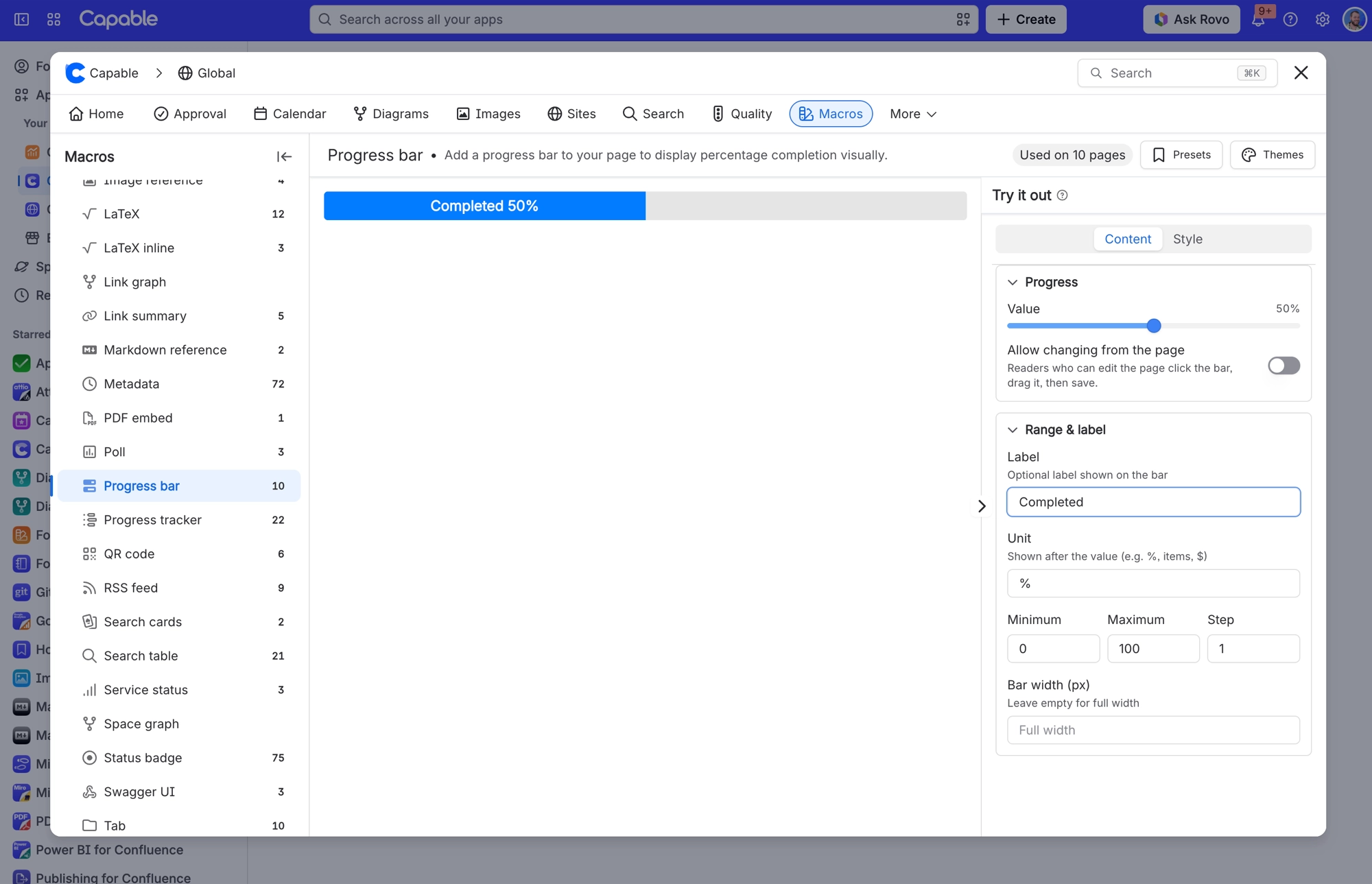
Task: Open the PDF embed macro
Action: (x=180, y=418)
